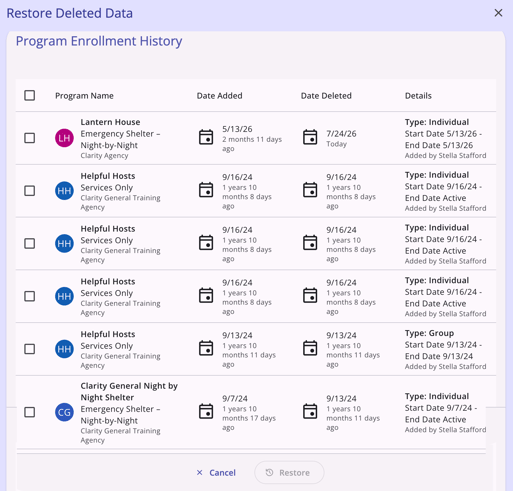This screenshot has height=491, width=513.
Task: Click calendar icon beside 5/13/26 date added
Action: click(206, 137)
